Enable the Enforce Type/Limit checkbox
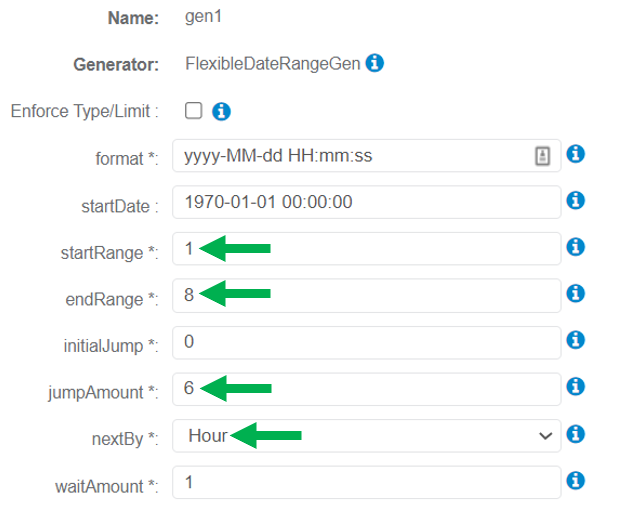This screenshot has height=518, width=635. click(x=193, y=111)
